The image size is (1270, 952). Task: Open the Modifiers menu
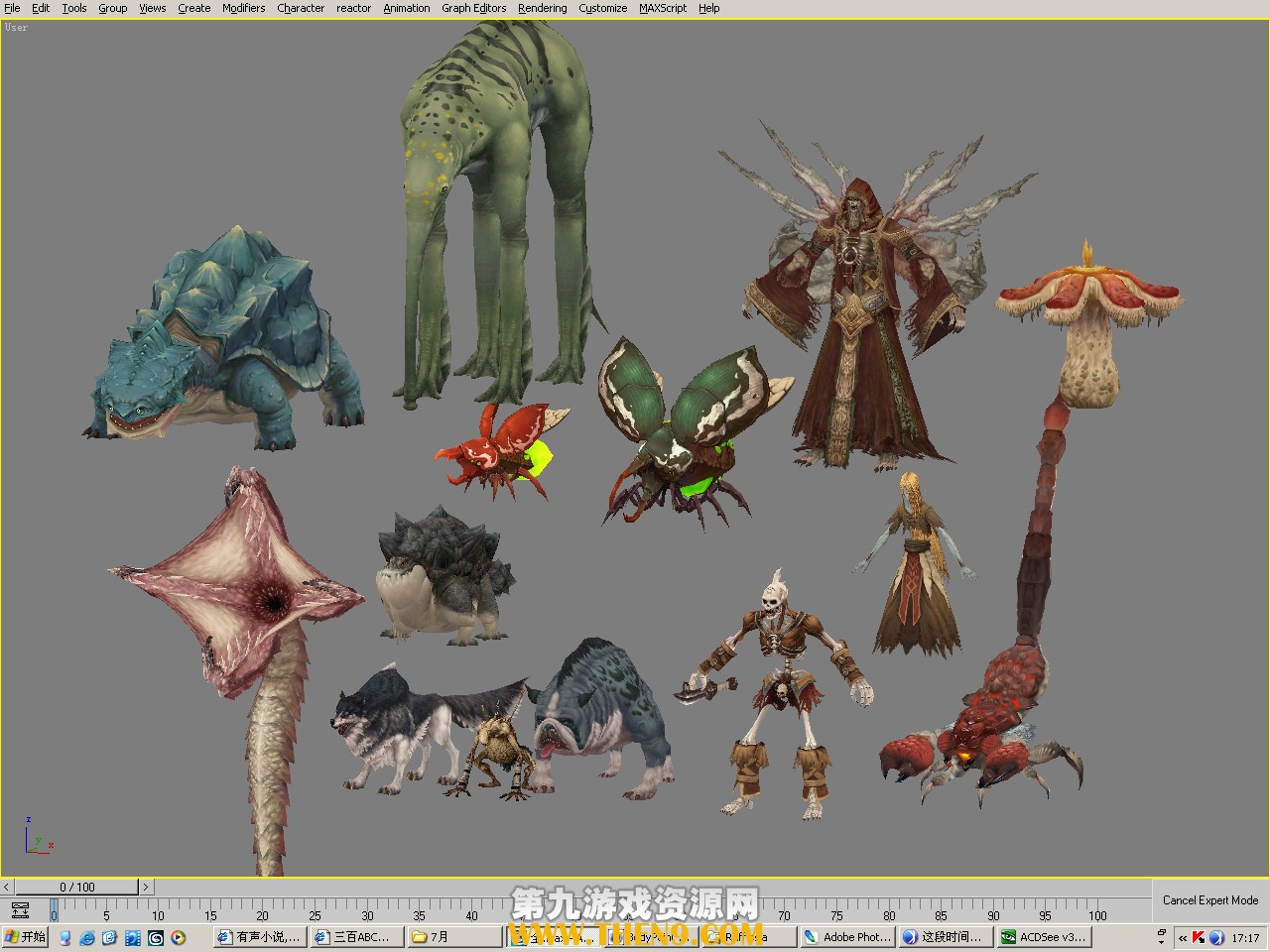243,8
